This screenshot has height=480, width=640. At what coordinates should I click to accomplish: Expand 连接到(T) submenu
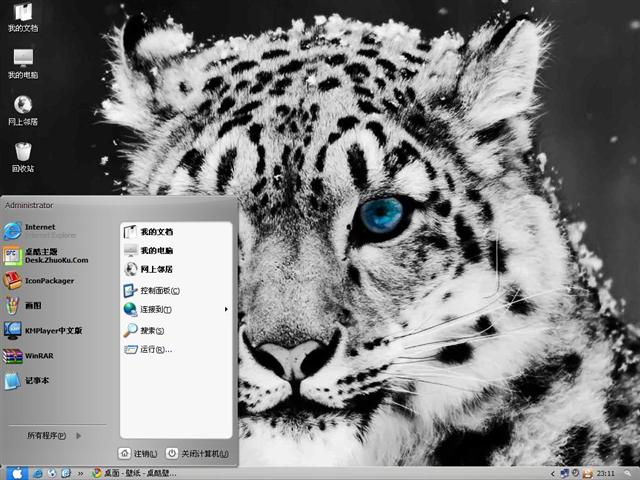(176, 309)
